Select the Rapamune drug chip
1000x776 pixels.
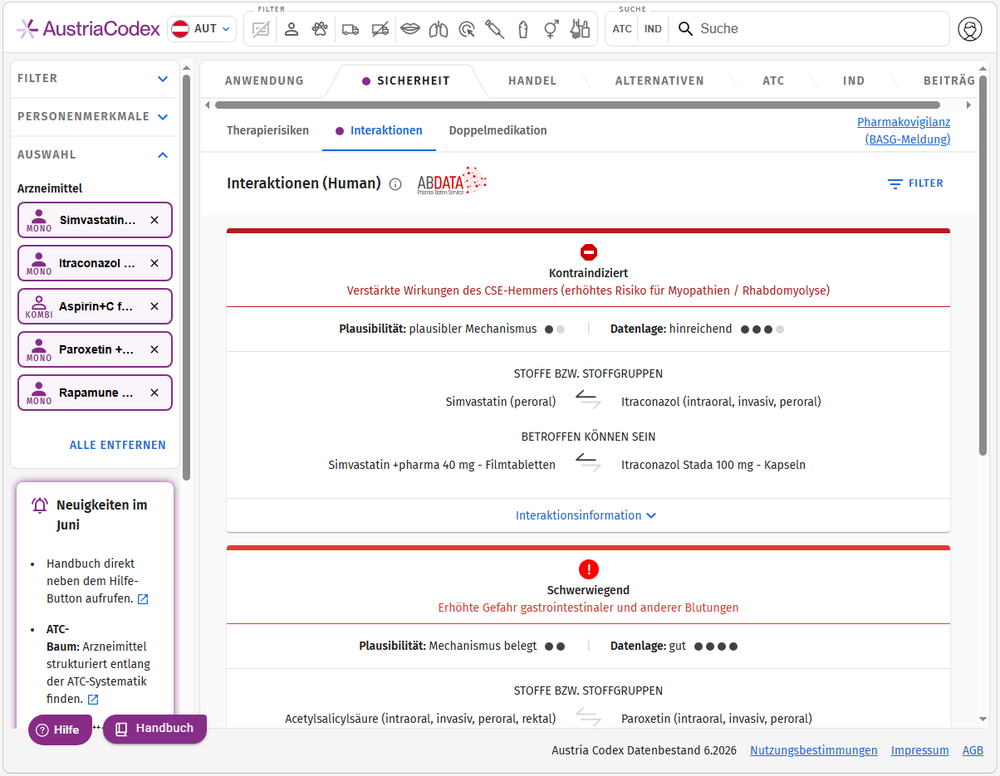pyautogui.click(x=94, y=393)
